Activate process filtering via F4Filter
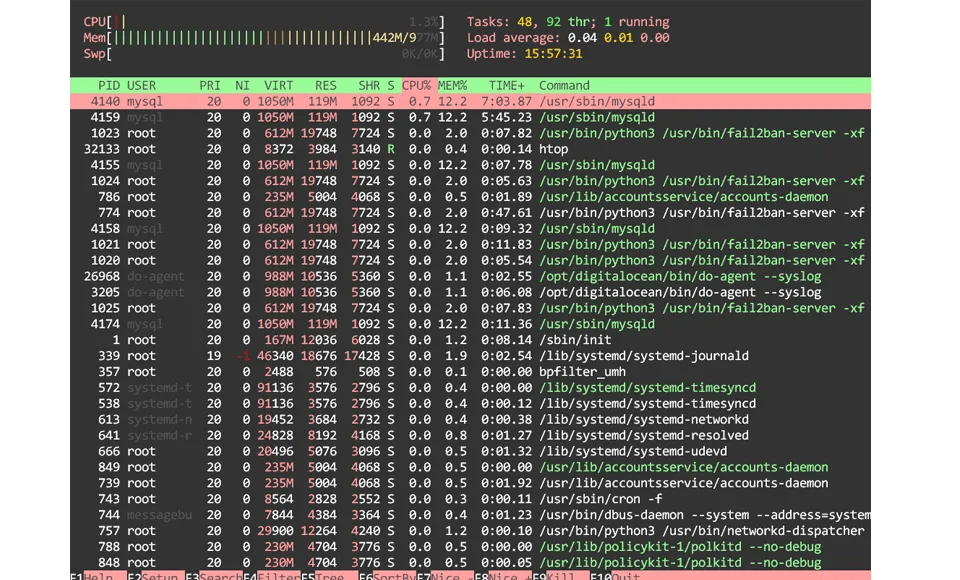960x580 pixels. 272,577
